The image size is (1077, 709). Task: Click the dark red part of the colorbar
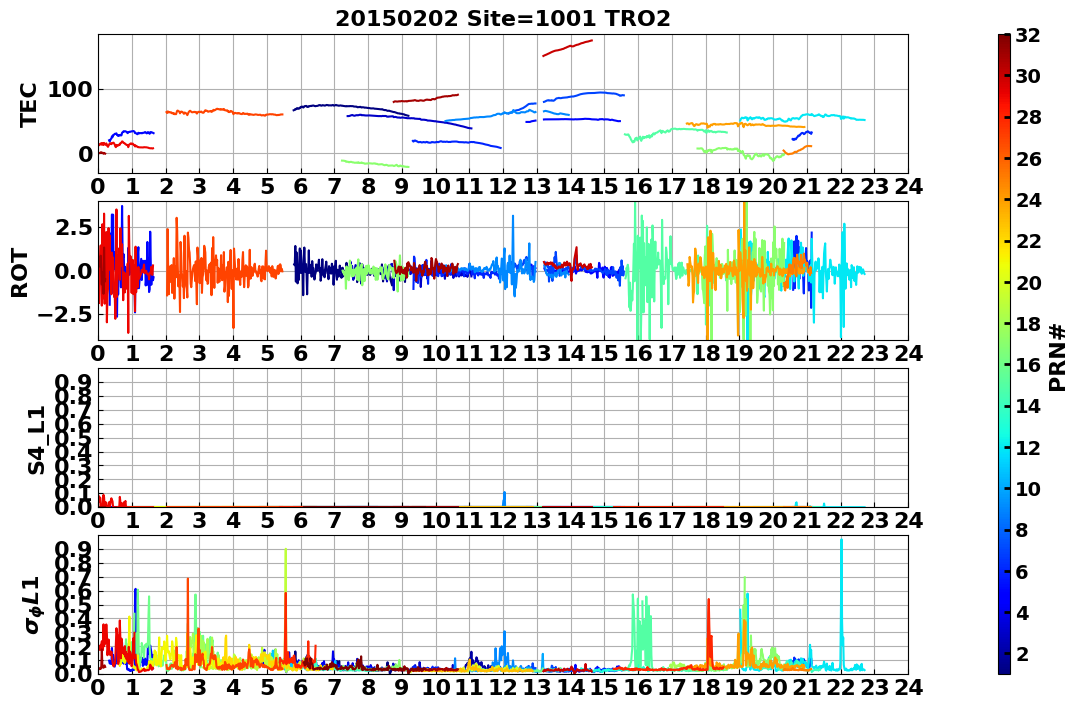click(1004, 45)
